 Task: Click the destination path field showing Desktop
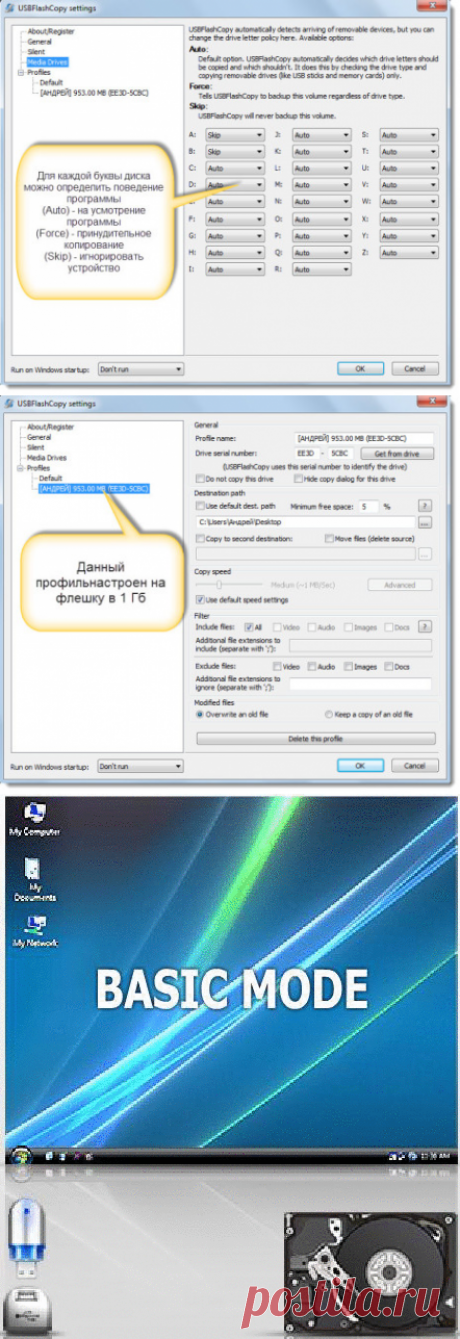[x=305, y=522]
